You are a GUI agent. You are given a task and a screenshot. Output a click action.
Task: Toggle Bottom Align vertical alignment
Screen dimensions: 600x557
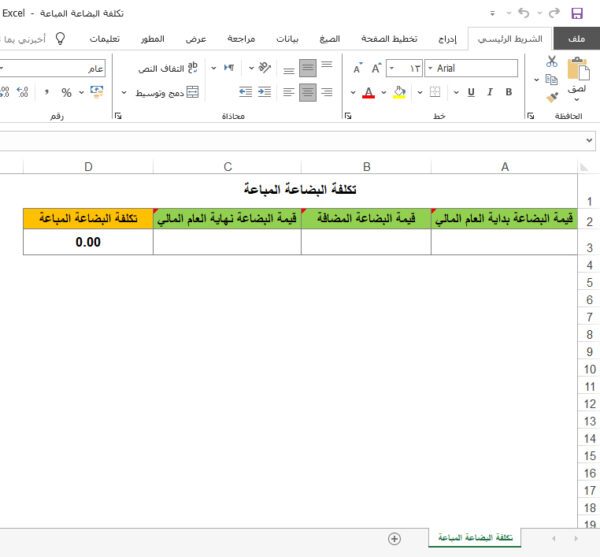click(x=289, y=69)
